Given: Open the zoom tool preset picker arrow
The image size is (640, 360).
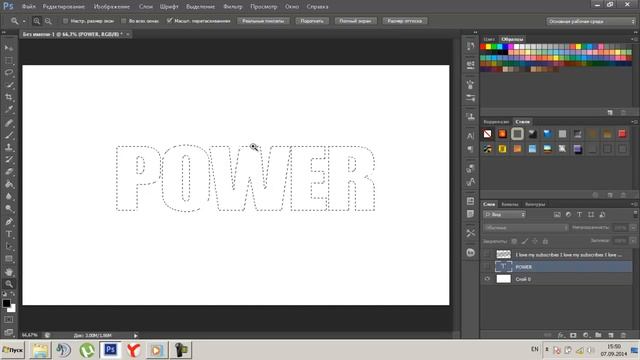Looking at the screenshot, I should click(x=24, y=21).
